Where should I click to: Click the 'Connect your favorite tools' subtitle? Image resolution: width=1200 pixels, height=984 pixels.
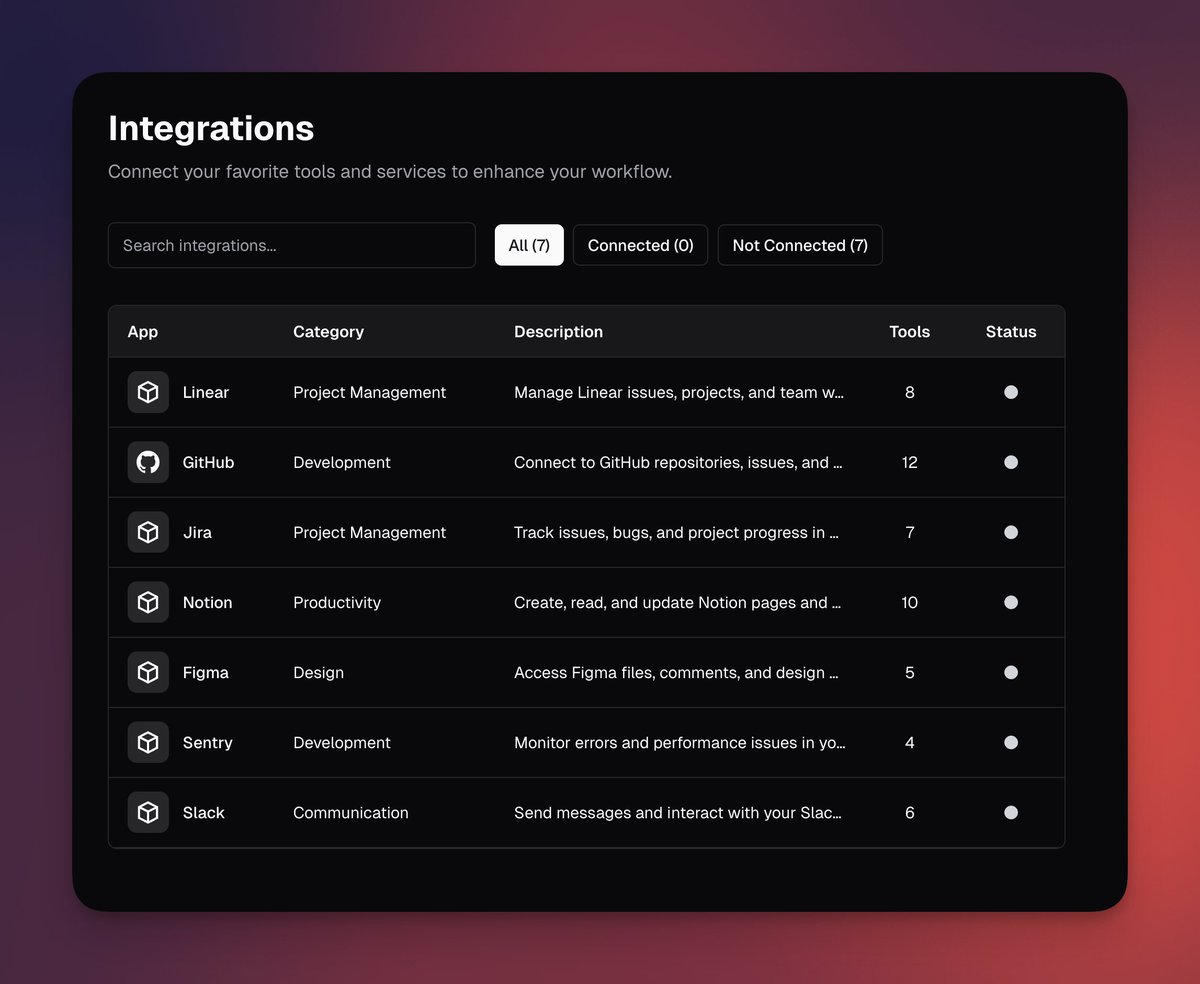(x=390, y=171)
